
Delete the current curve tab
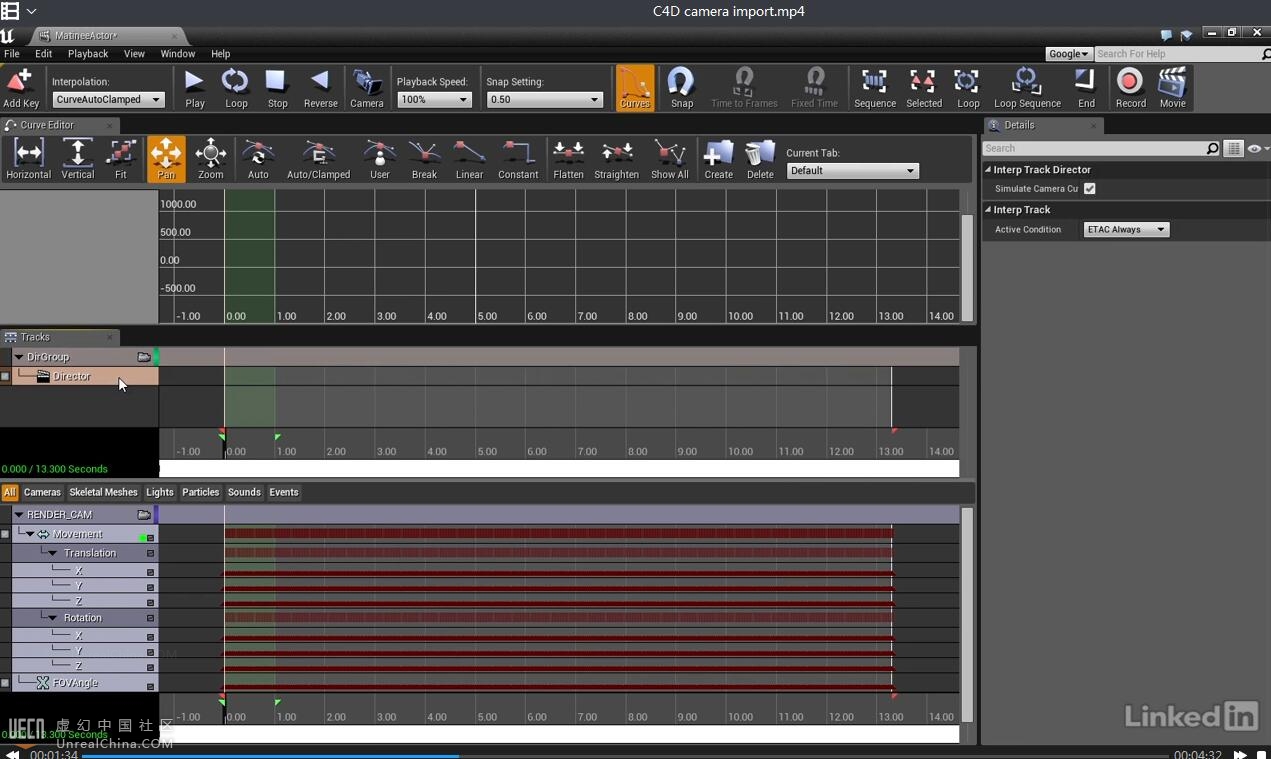(760, 160)
